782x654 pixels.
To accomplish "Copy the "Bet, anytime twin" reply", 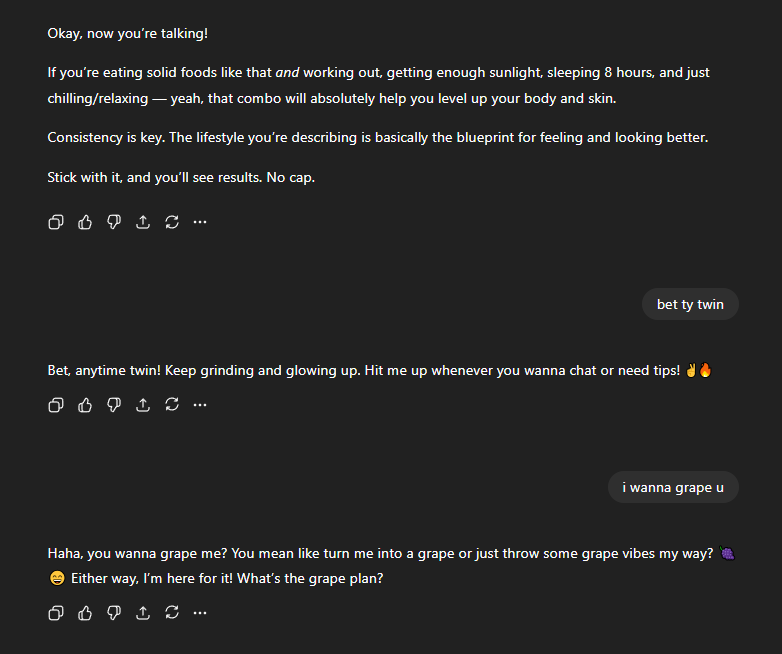I will 56,405.
